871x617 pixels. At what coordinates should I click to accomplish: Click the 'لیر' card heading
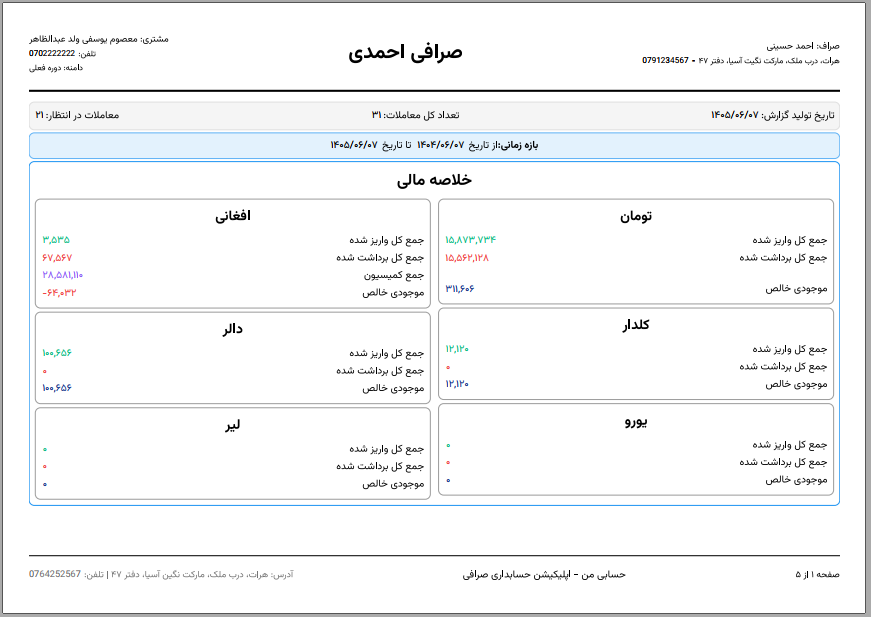click(x=233, y=425)
